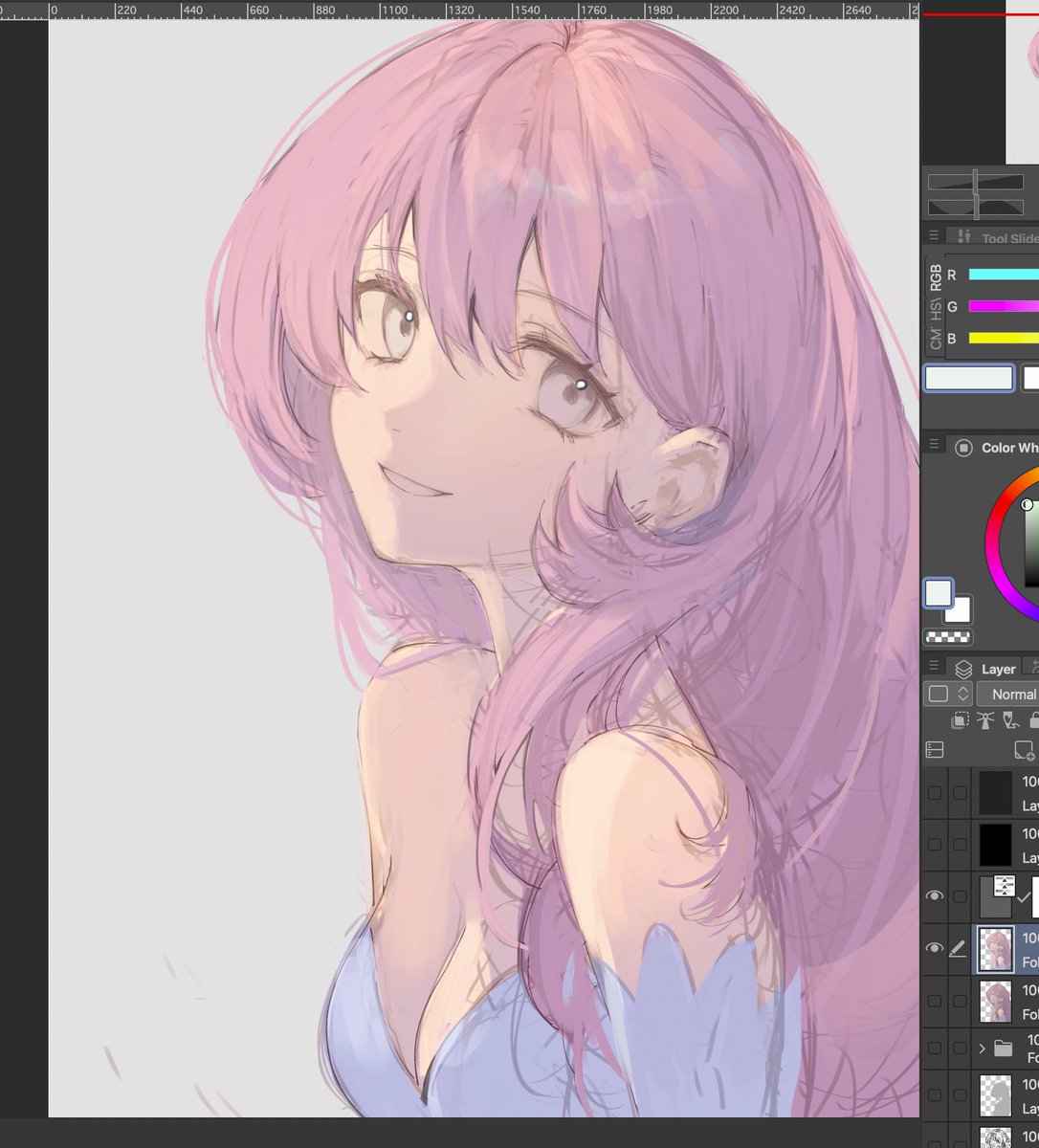This screenshot has width=1039, height=1148.
Task: Click the Color Wheel tab icon
Action: pos(963,447)
